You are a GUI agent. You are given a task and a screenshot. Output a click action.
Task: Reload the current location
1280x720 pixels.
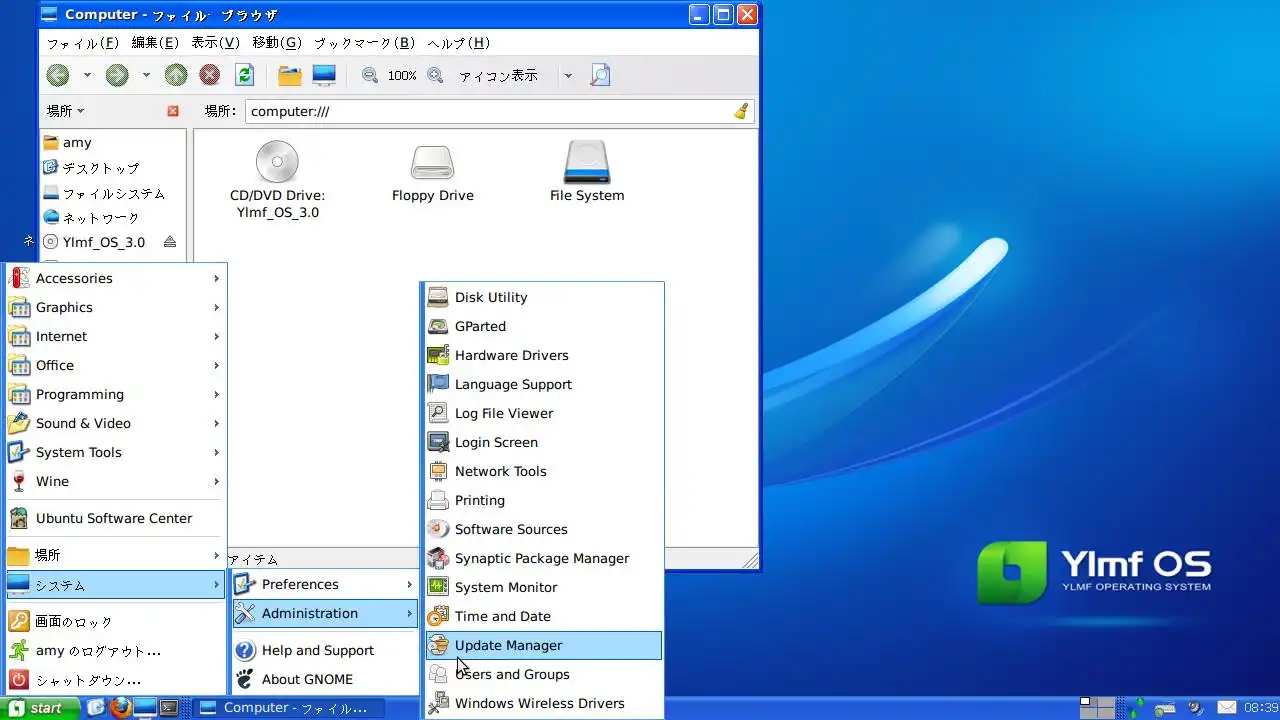click(244, 75)
